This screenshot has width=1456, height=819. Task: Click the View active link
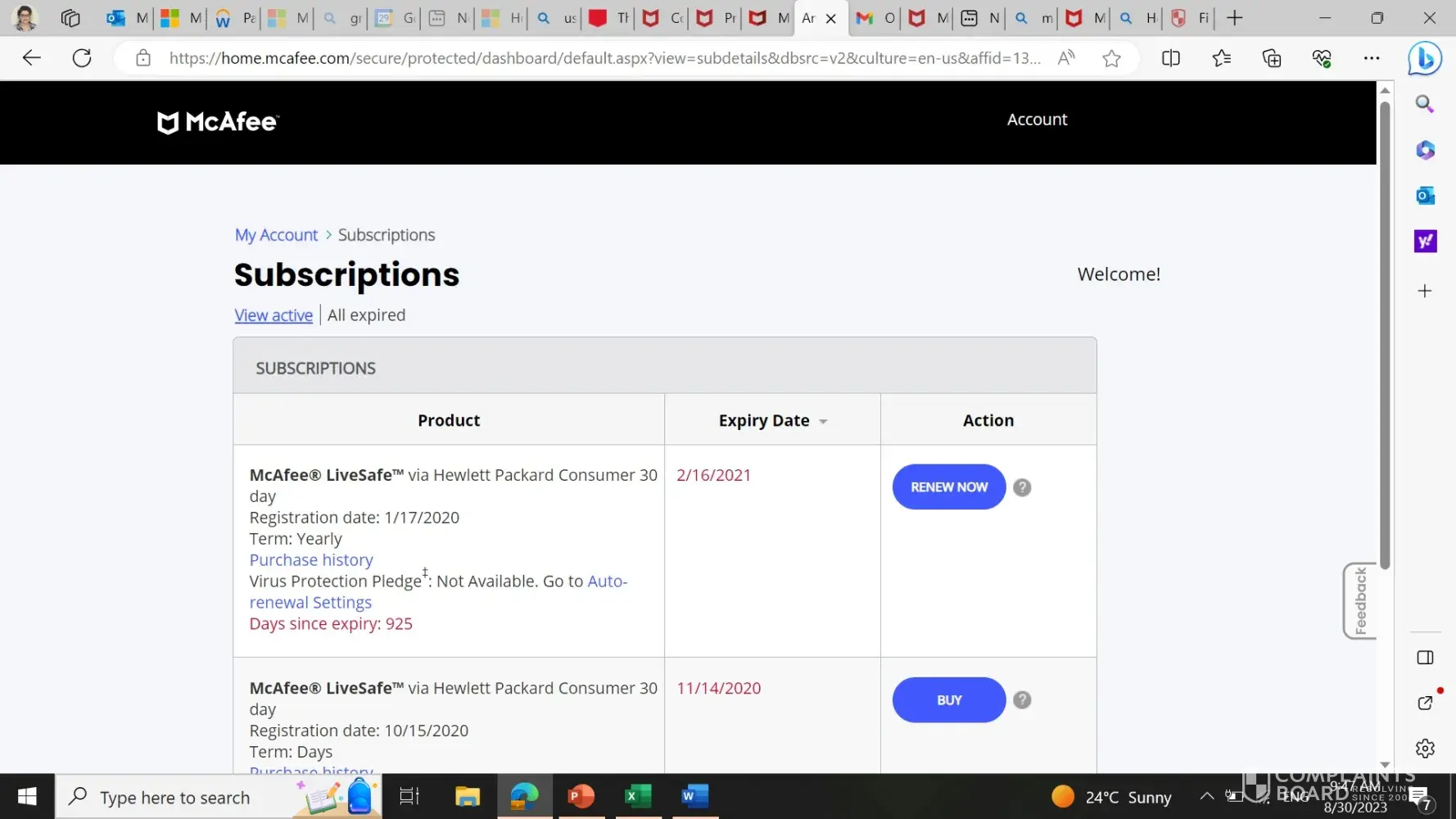pyautogui.click(x=274, y=315)
